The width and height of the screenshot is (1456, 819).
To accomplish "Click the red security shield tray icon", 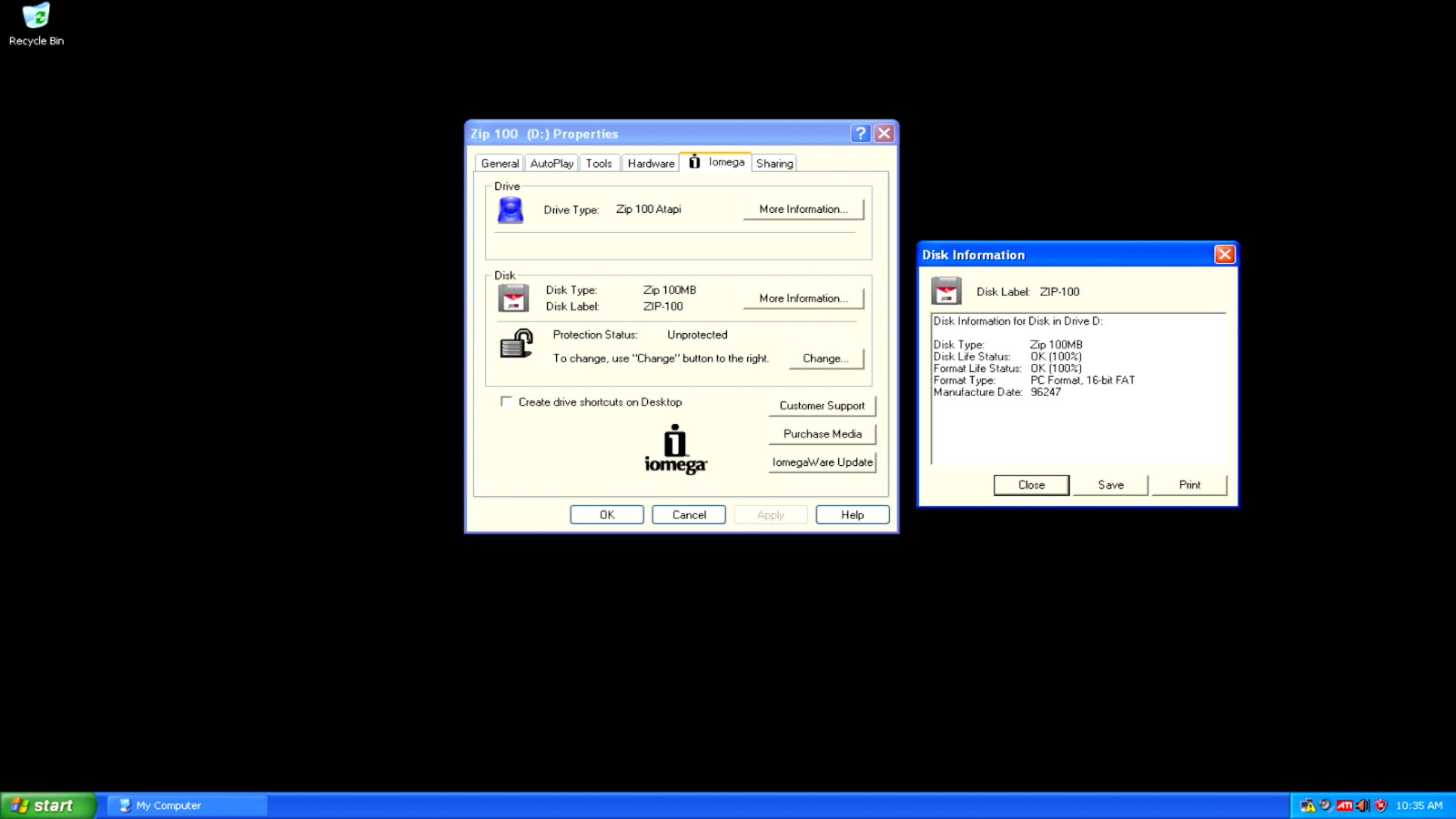I will 1380,805.
